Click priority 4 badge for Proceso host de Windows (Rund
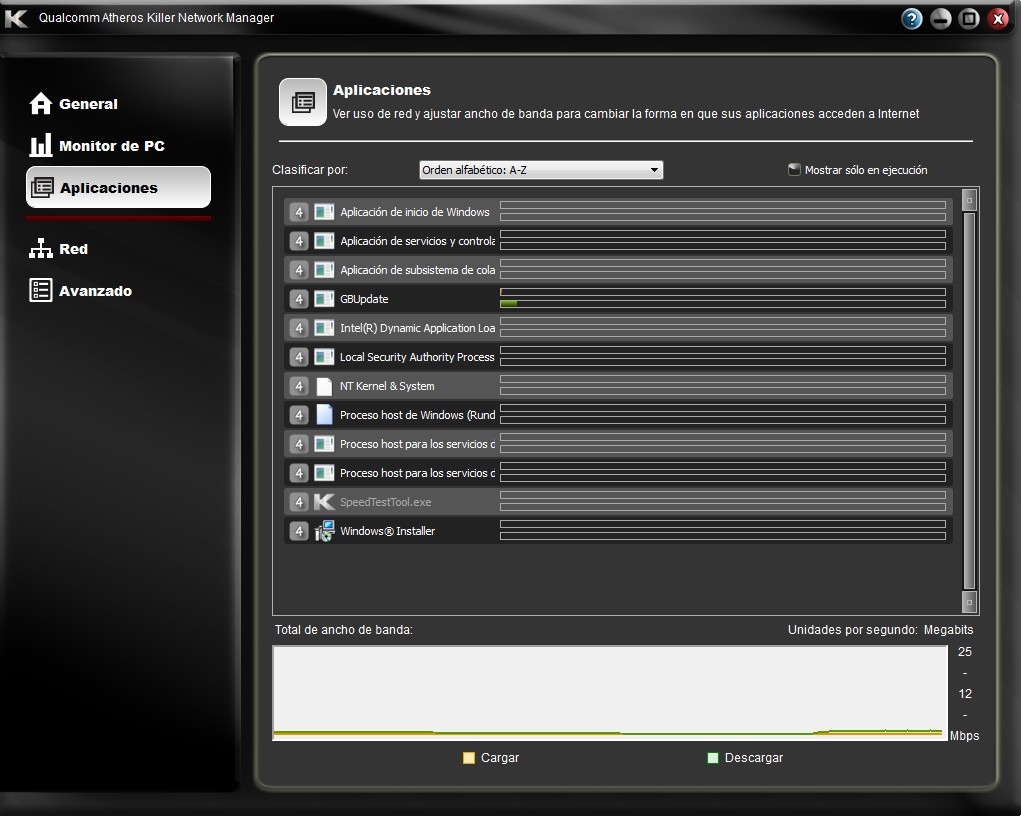This screenshot has height=818, width=1021. pyautogui.click(x=299, y=415)
